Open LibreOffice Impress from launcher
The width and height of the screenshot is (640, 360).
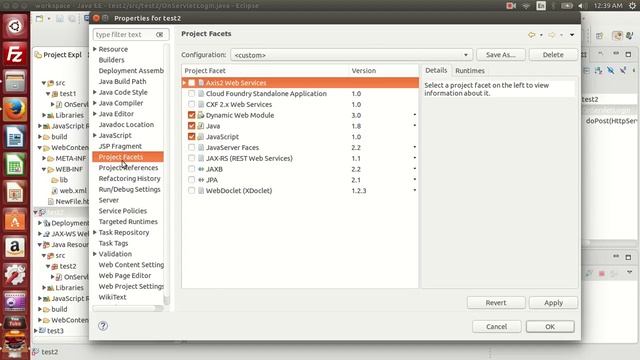point(15,192)
